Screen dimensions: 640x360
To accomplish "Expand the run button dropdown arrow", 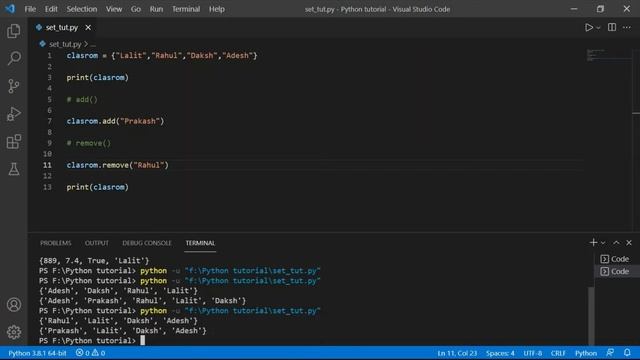I will pyautogui.click(x=598, y=28).
